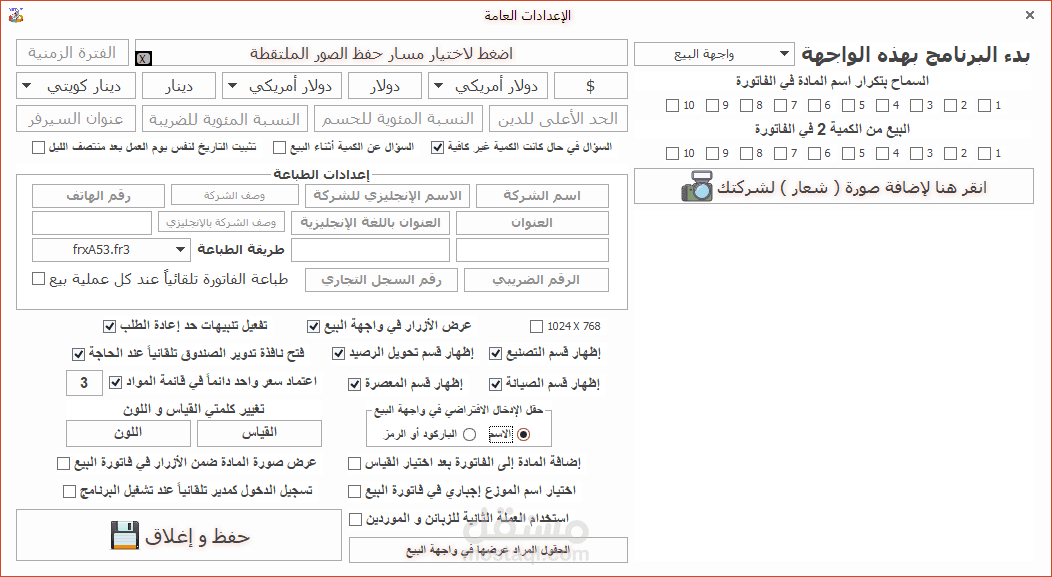The height and width of the screenshot is (577, 1052).
Task: Toggle فتح نافذة تدوير الصندوق تلقائياً checkbox
Action: coord(78,353)
